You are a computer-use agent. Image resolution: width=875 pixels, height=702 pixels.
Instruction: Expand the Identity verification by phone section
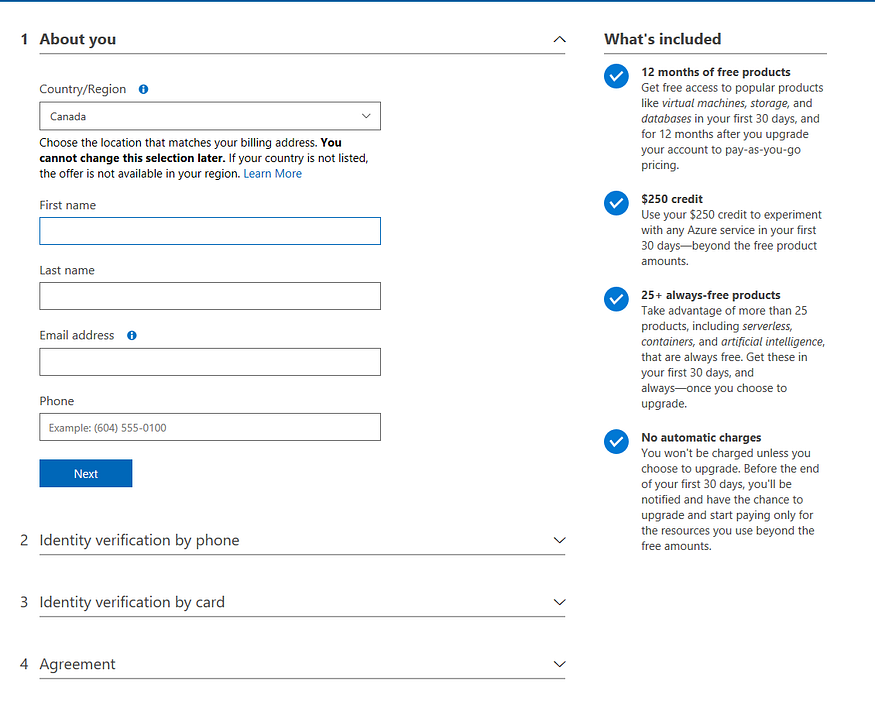559,539
